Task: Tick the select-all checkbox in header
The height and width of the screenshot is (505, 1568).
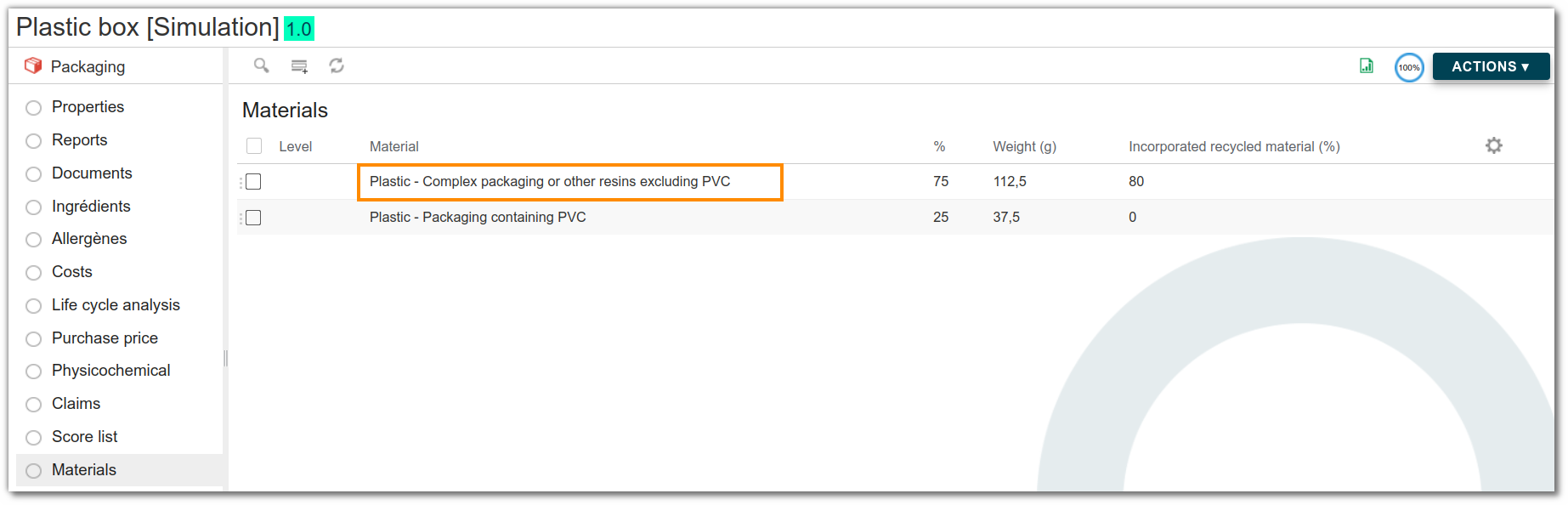Action: [254, 146]
